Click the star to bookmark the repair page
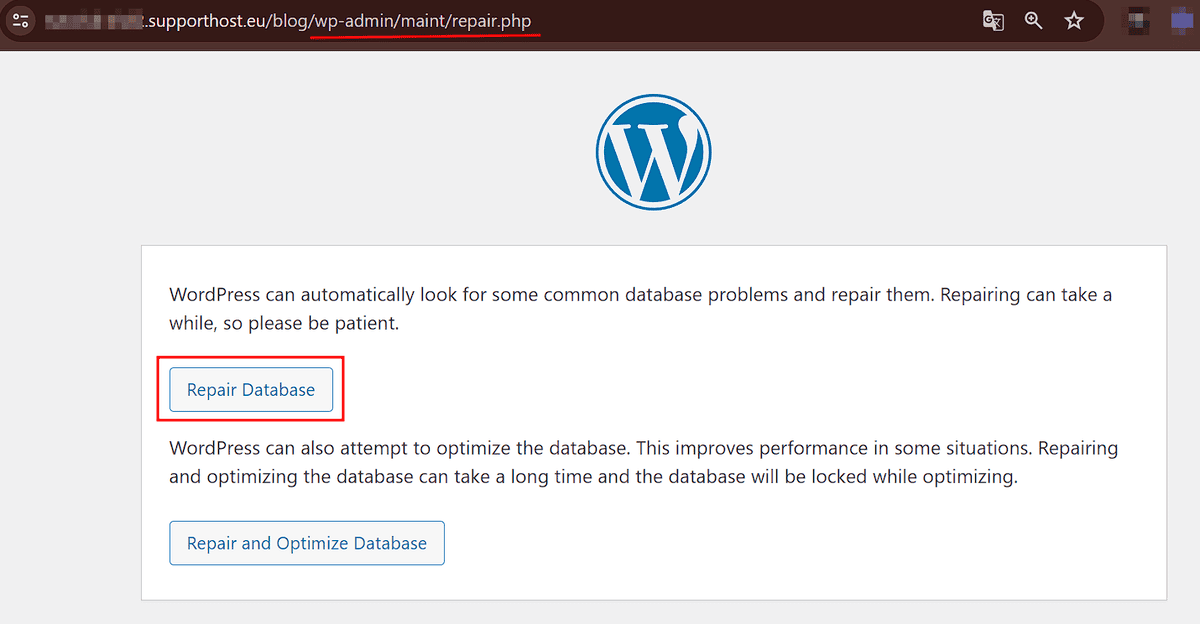 pos(1074,20)
